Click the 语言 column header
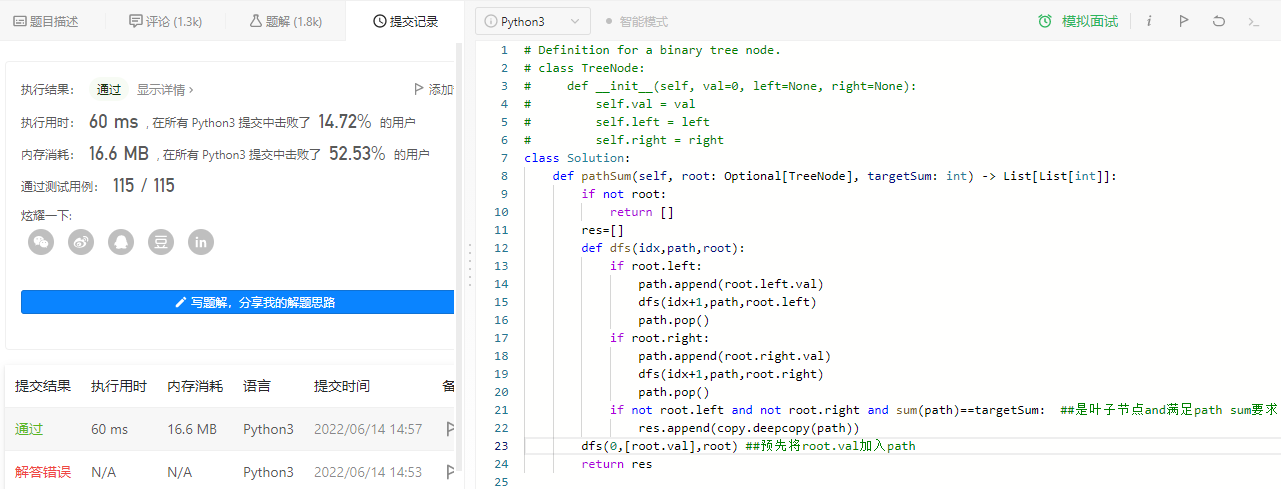The height and width of the screenshot is (489, 1281). click(x=257, y=386)
